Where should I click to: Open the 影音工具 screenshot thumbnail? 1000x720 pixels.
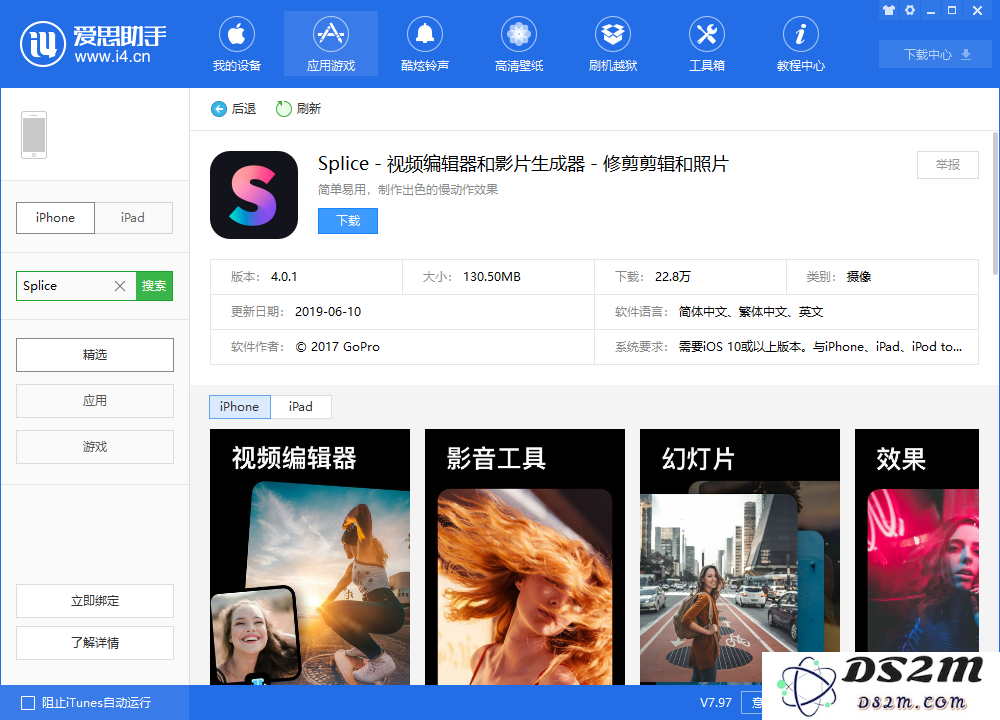click(x=525, y=557)
